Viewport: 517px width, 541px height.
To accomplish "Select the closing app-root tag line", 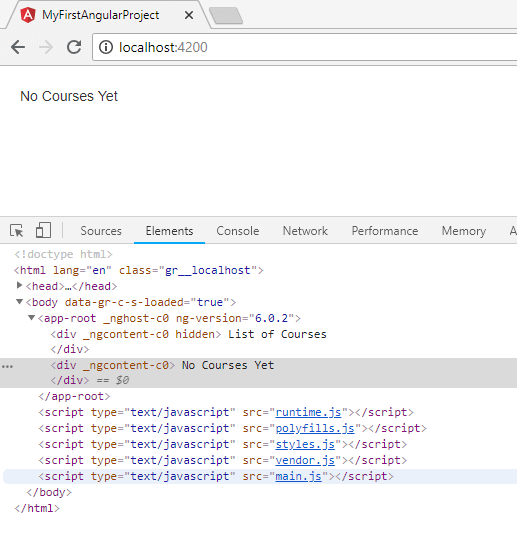I will point(74,396).
